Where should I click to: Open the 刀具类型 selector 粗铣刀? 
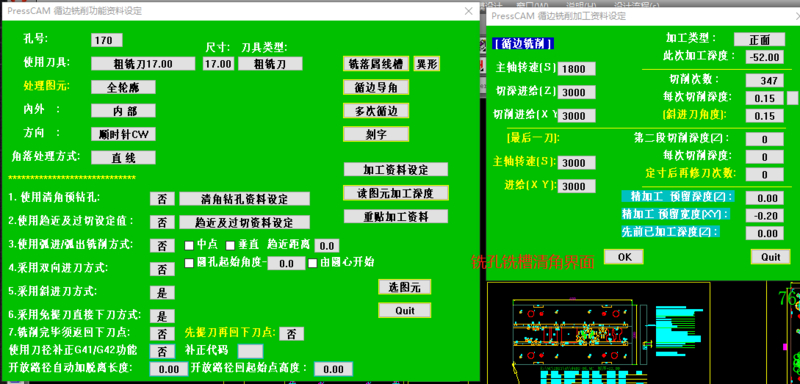click(x=270, y=64)
